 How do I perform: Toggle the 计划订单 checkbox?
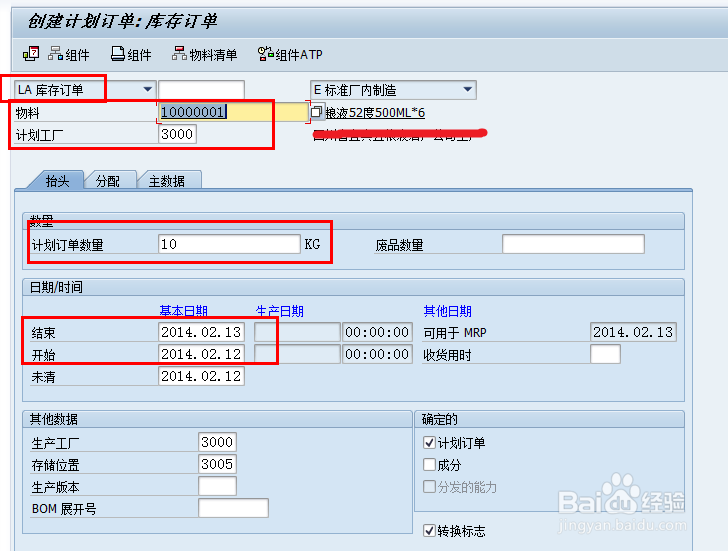pos(429,442)
